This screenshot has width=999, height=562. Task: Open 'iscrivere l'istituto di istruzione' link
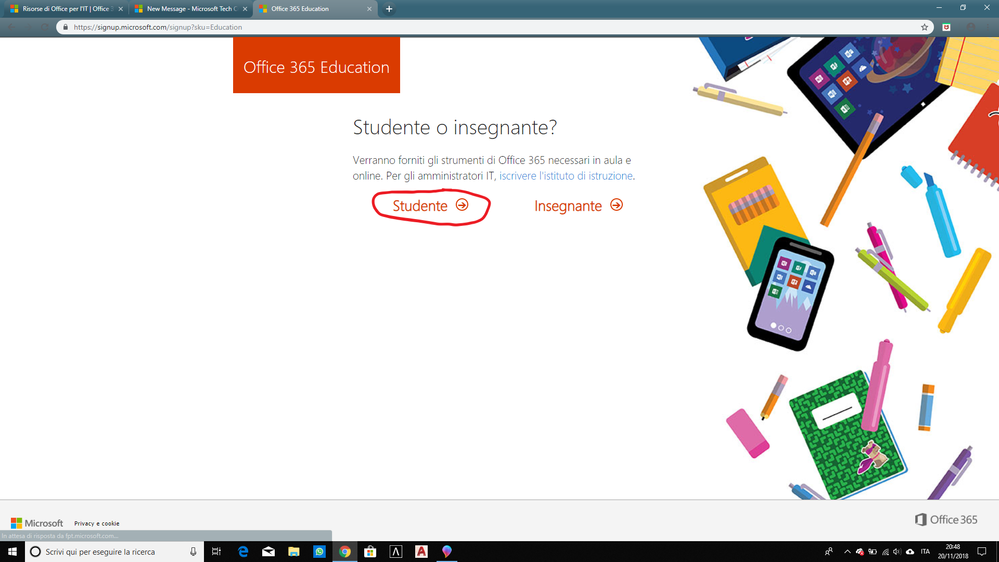pyautogui.click(x=566, y=176)
